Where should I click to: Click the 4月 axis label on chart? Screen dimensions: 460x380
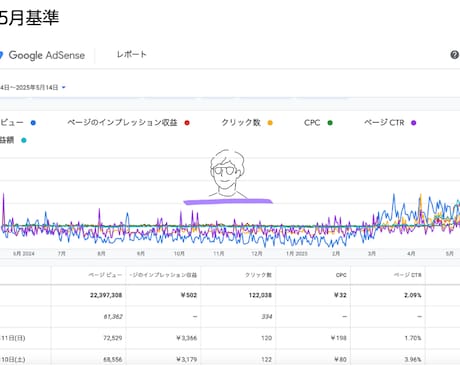[x=411, y=254]
